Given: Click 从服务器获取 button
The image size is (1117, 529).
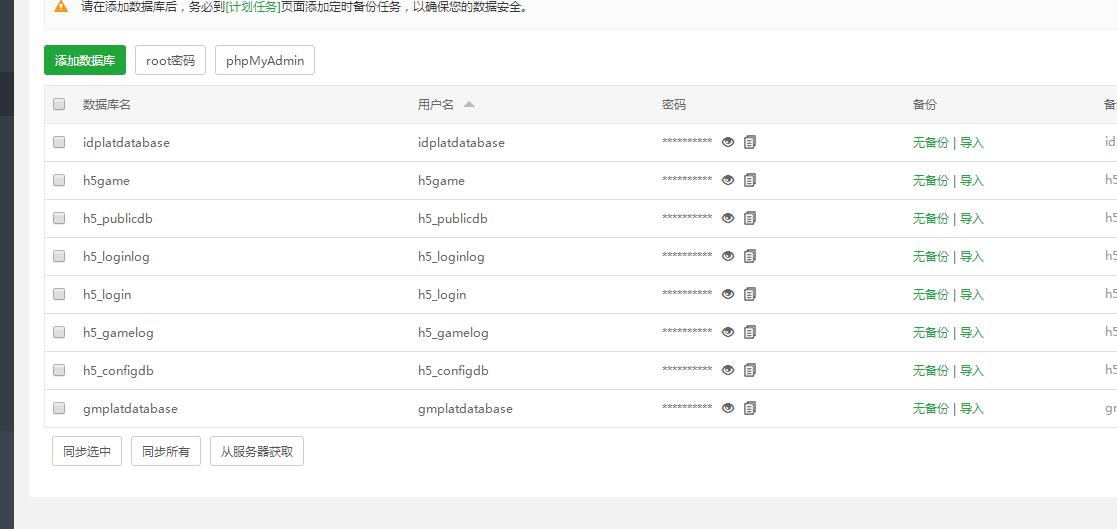Looking at the screenshot, I should coord(257,451).
